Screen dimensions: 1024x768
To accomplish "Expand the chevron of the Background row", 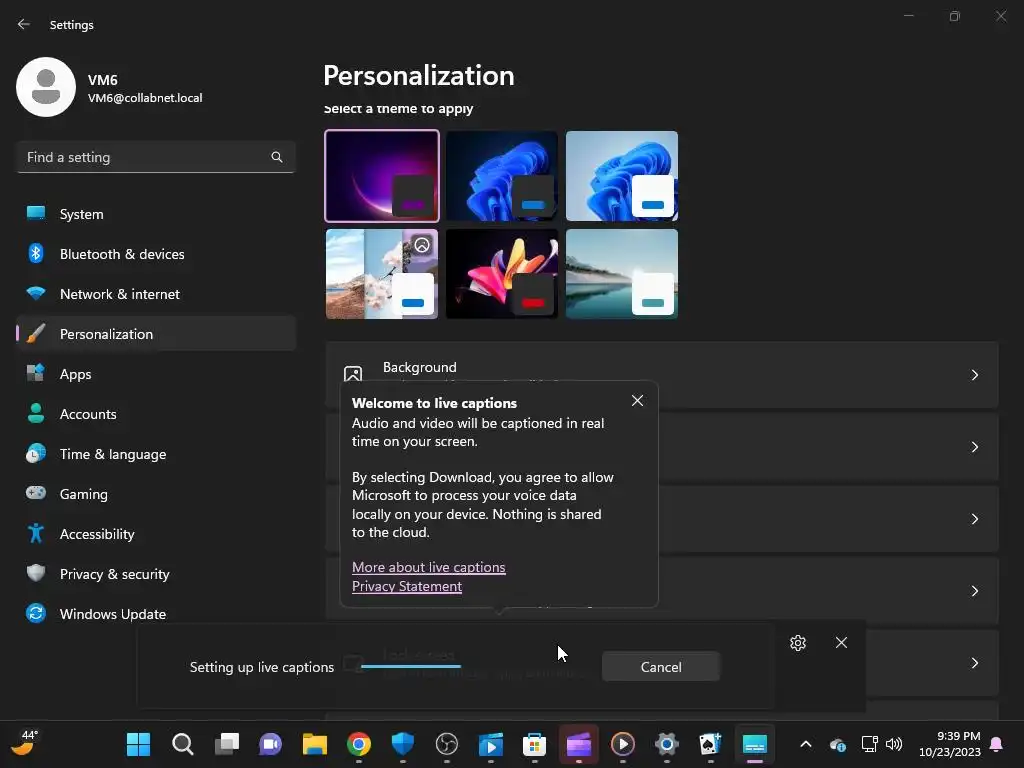I will [x=974, y=375].
